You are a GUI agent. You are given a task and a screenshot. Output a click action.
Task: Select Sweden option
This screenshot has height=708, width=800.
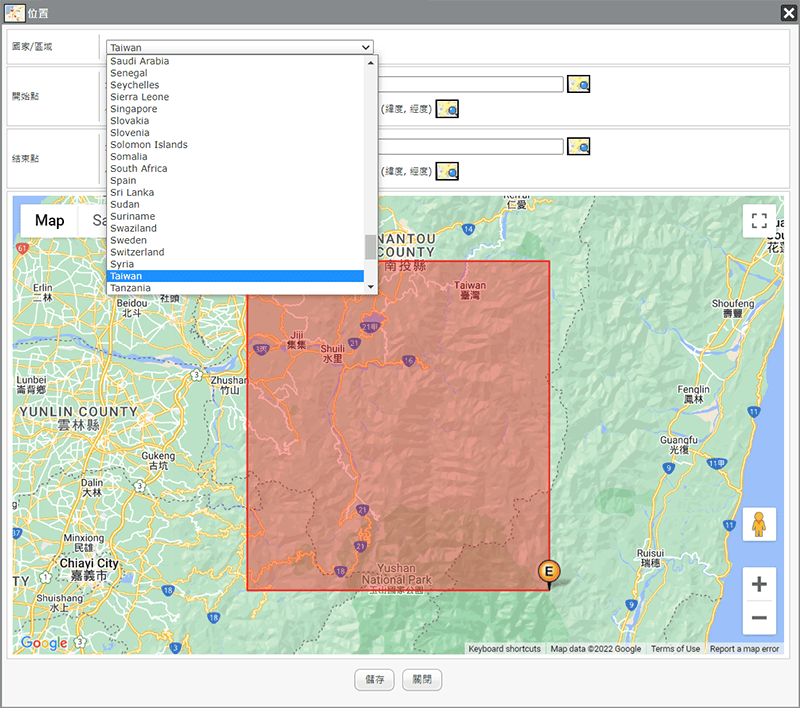click(x=236, y=240)
